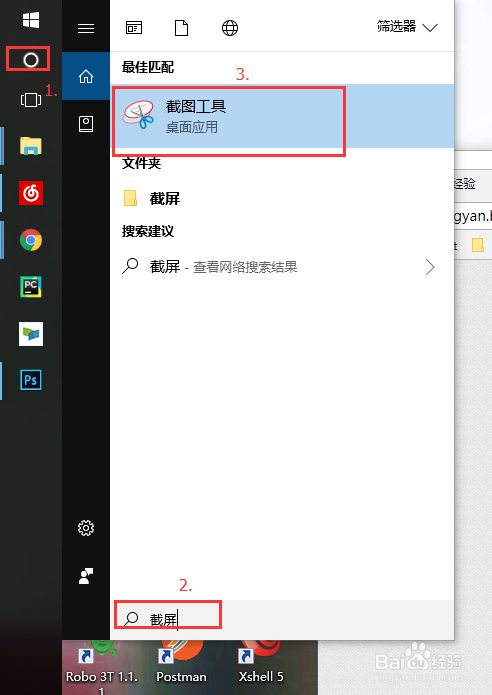Open the green-blue app below PyCharm

[31, 334]
